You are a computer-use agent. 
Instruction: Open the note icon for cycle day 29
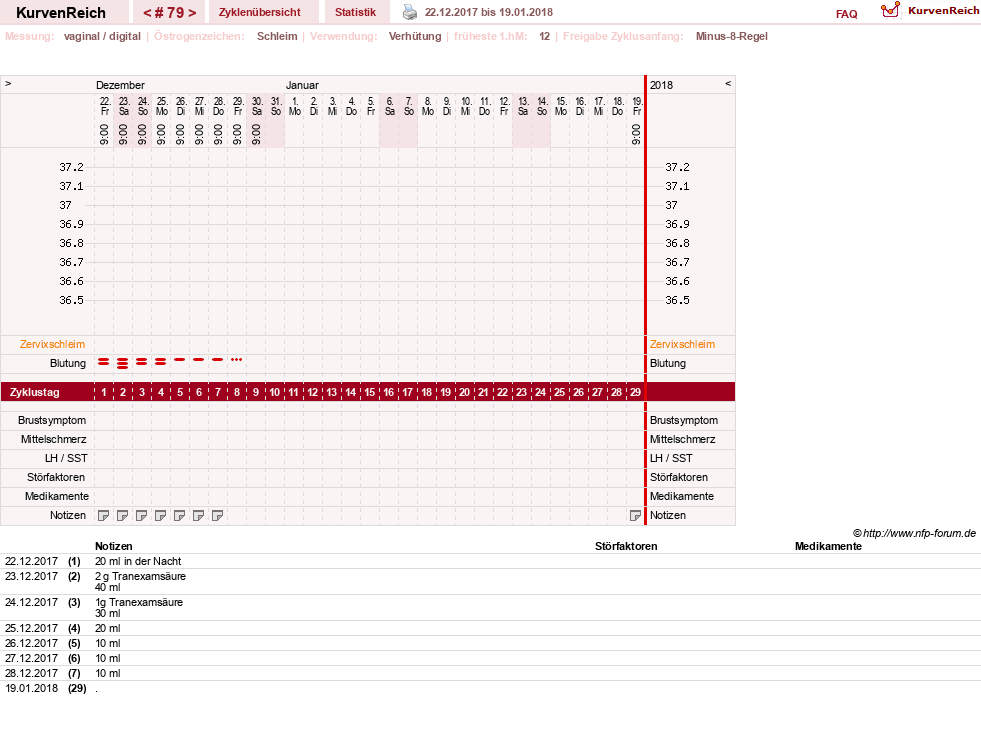click(x=635, y=516)
